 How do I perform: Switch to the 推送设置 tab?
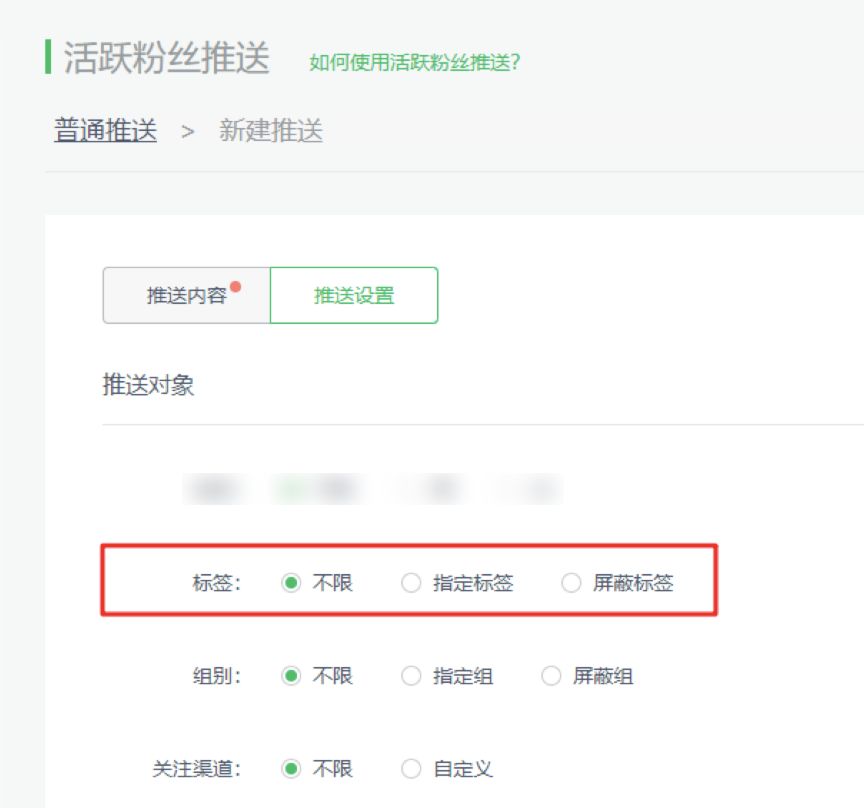(352, 295)
